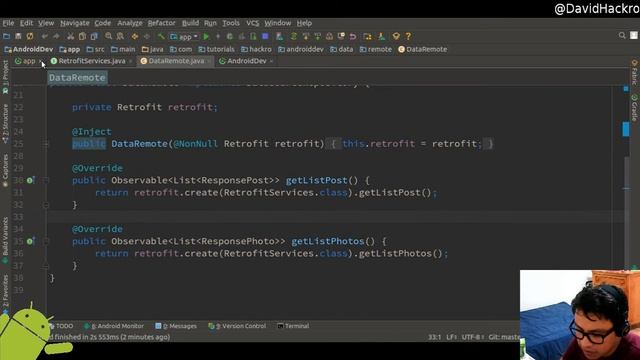The width and height of the screenshot is (640, 360).
Task: Click the Copy icon in toolbar
Action: pos(82,36)
